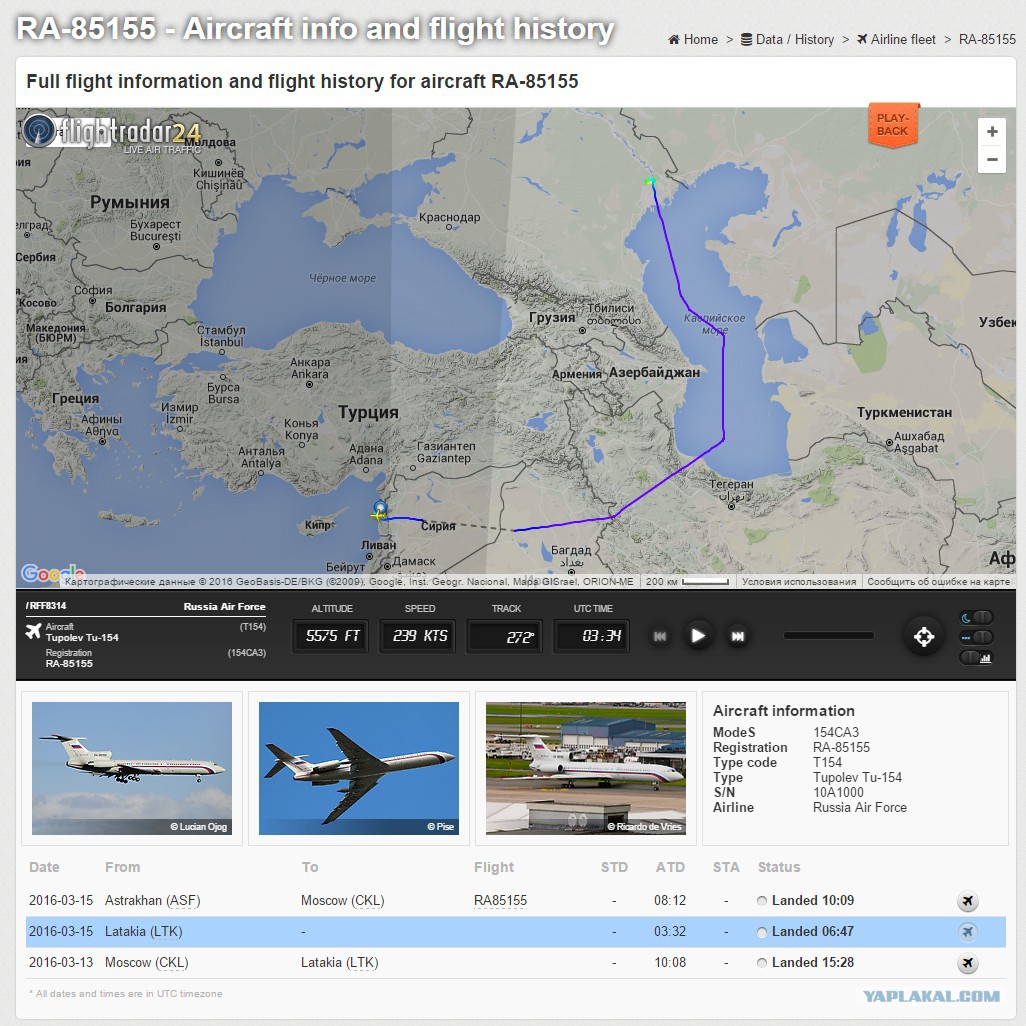Open the Ricardo de Vries aircraft photo
1026x1026 pixels.
click(x=585, y=768)
